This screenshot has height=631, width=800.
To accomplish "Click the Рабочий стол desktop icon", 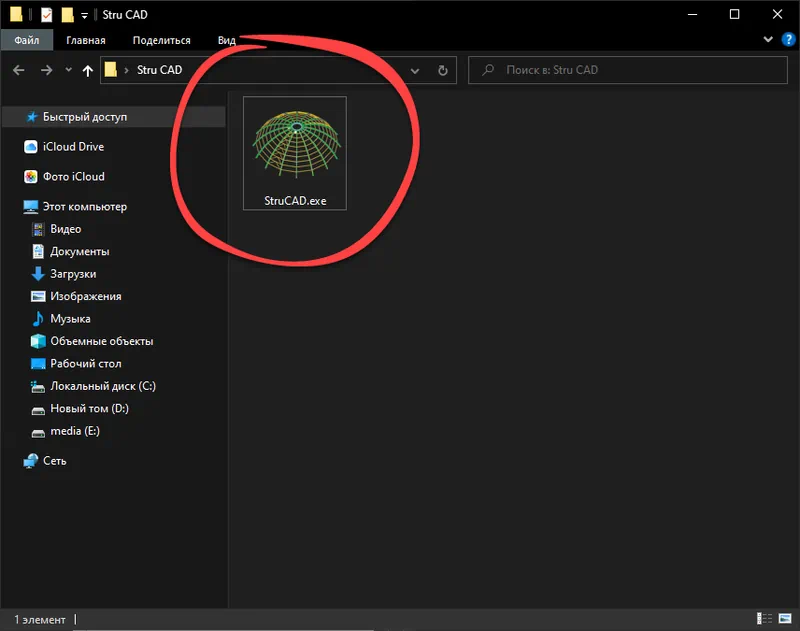I will point(38,364).
